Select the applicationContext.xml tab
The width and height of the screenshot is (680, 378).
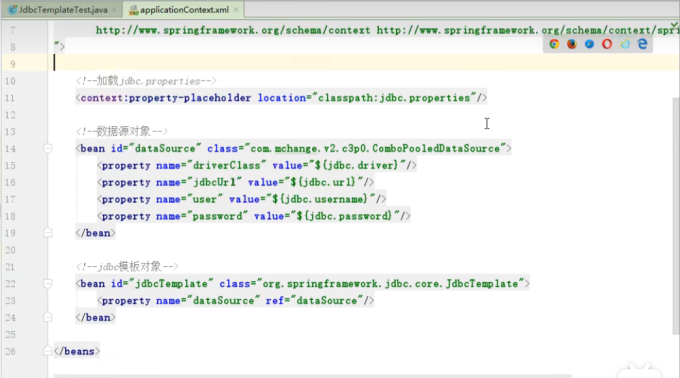(x=184, y=10)
